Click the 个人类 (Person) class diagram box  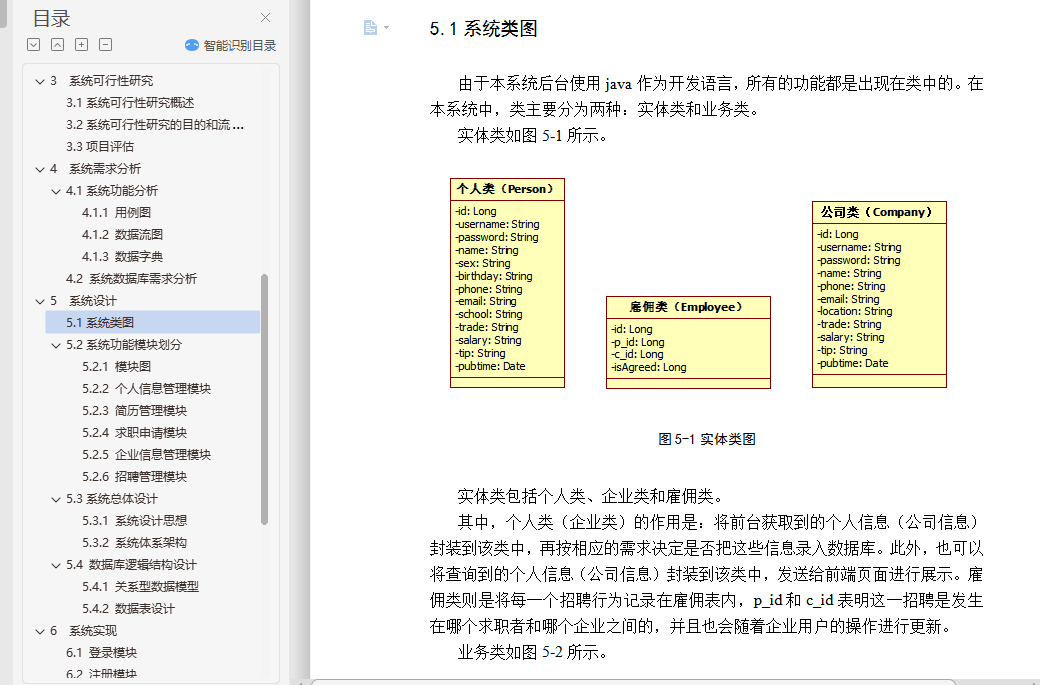(x=507, y=283)
